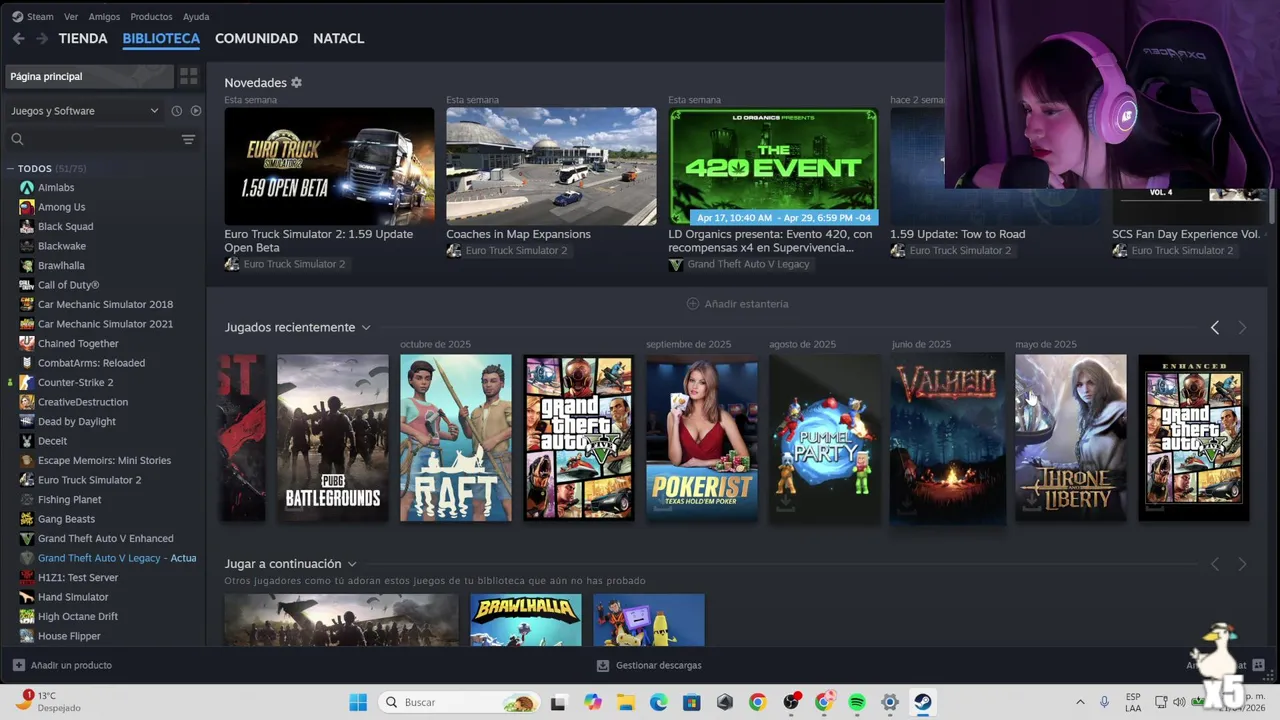1280x720 pixels.
Task: Open File Explorer from the taskbar
Action: pyautogui.click(x=626, y=702)
